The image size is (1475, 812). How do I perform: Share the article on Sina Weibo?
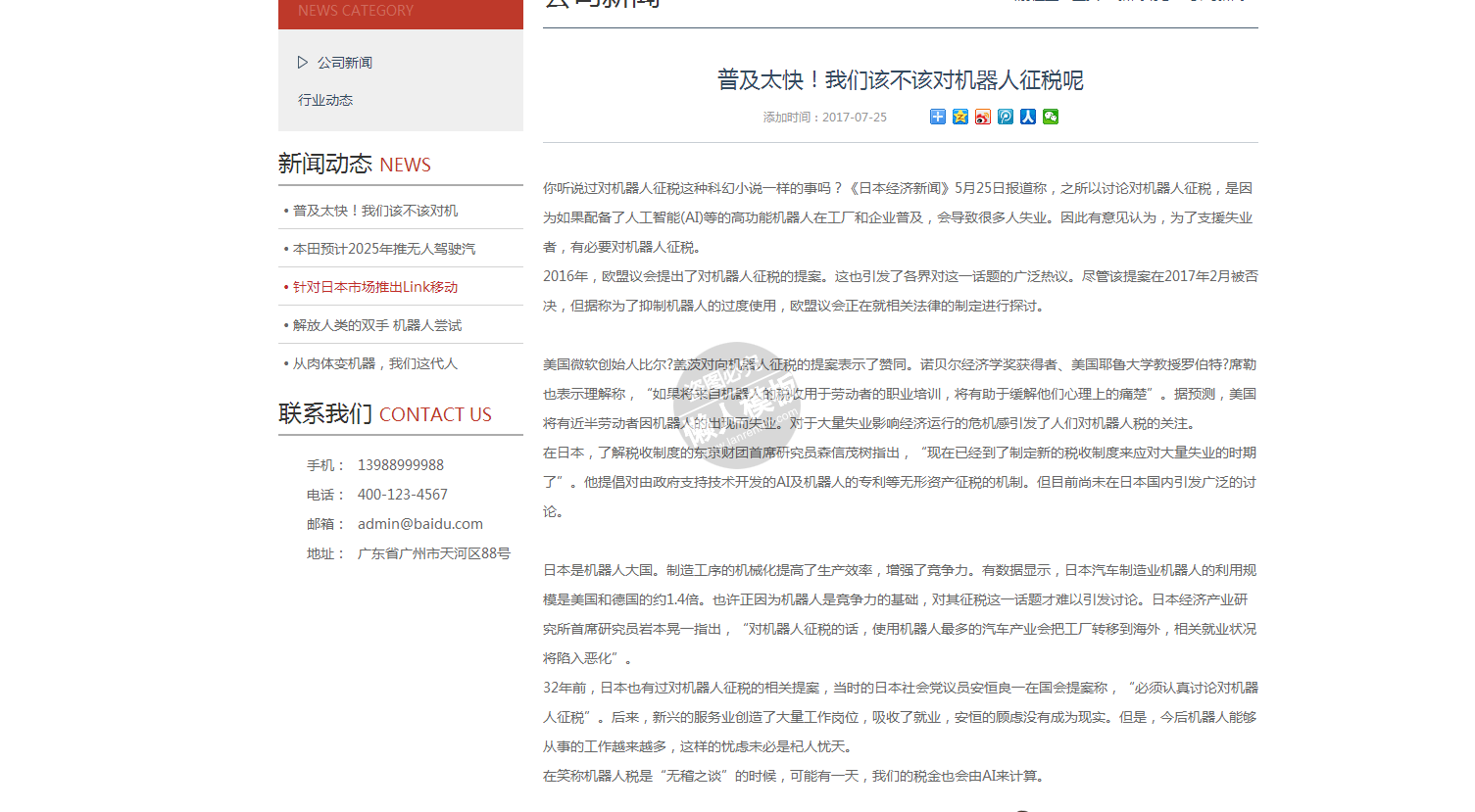983,117
